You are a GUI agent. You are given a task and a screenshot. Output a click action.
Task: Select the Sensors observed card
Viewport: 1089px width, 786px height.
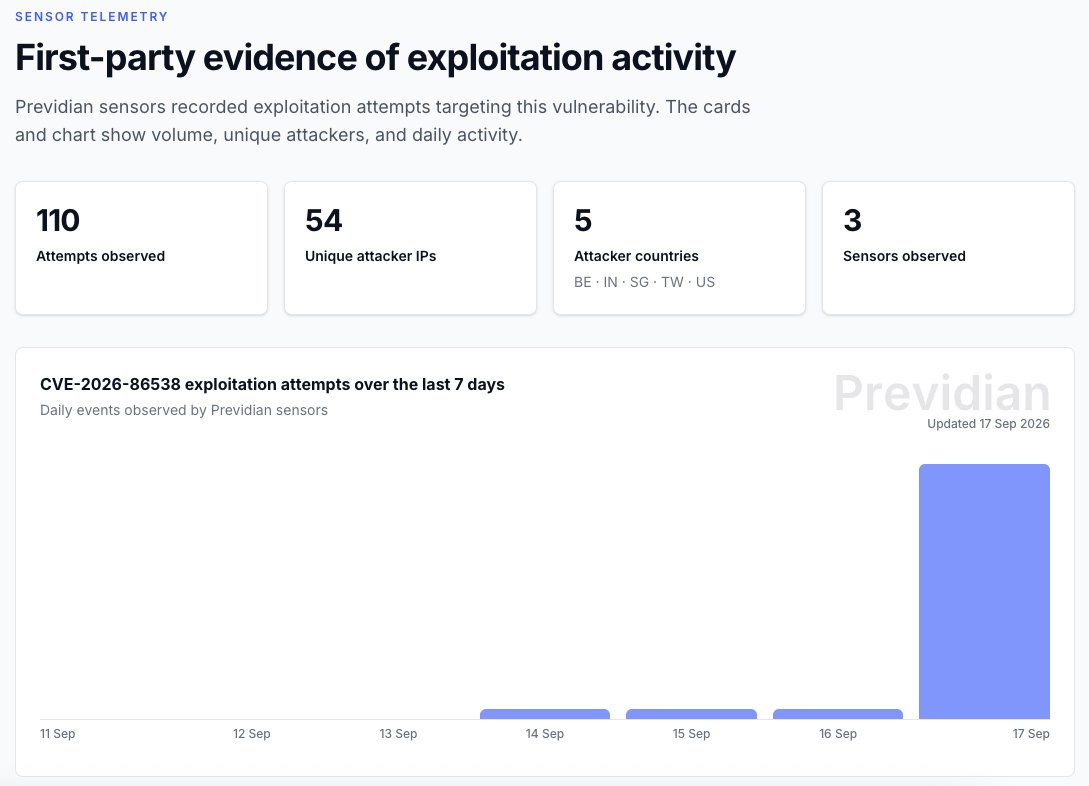click(948, 248)
